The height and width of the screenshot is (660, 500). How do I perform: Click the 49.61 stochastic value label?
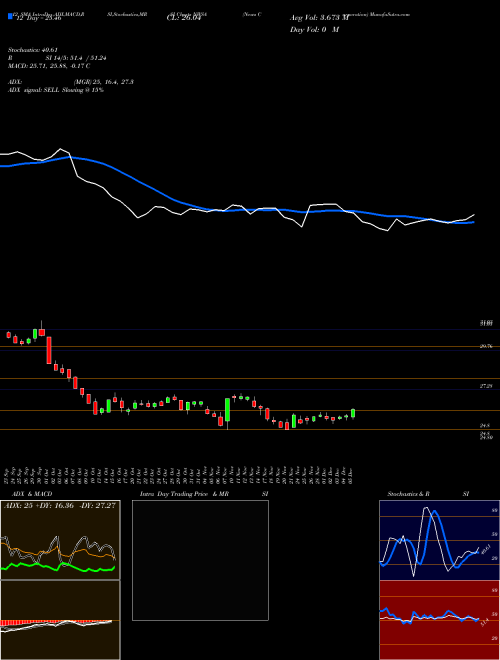pos(485,550)
